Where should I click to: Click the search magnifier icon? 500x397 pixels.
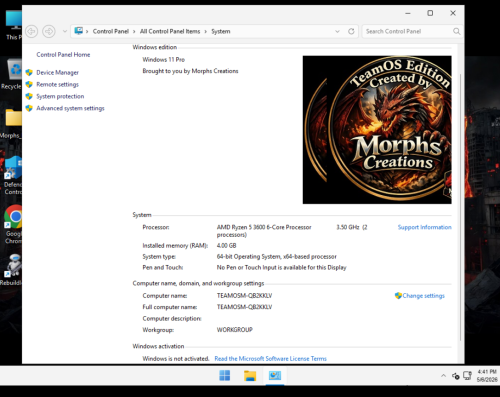pos(456,31)
